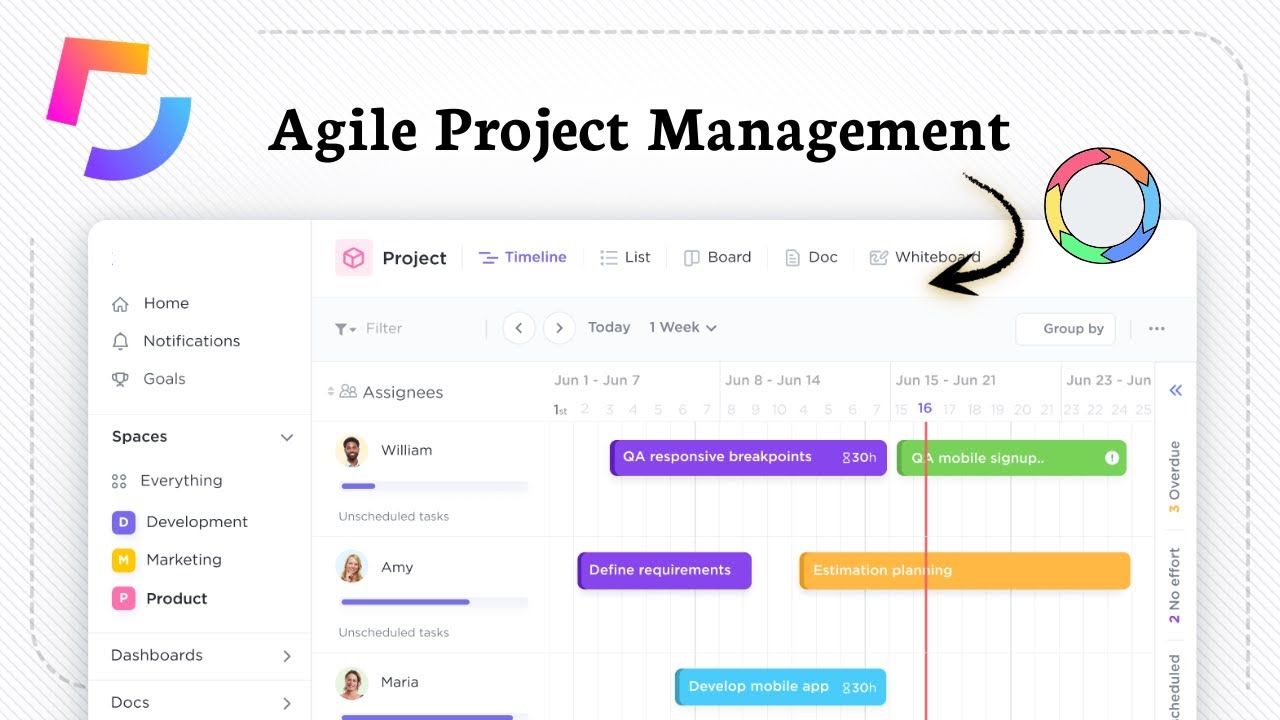Viewport: 1280px width, 720px height.
Task: Collapse the Spaces section chevron
Action: click(287, 438)
